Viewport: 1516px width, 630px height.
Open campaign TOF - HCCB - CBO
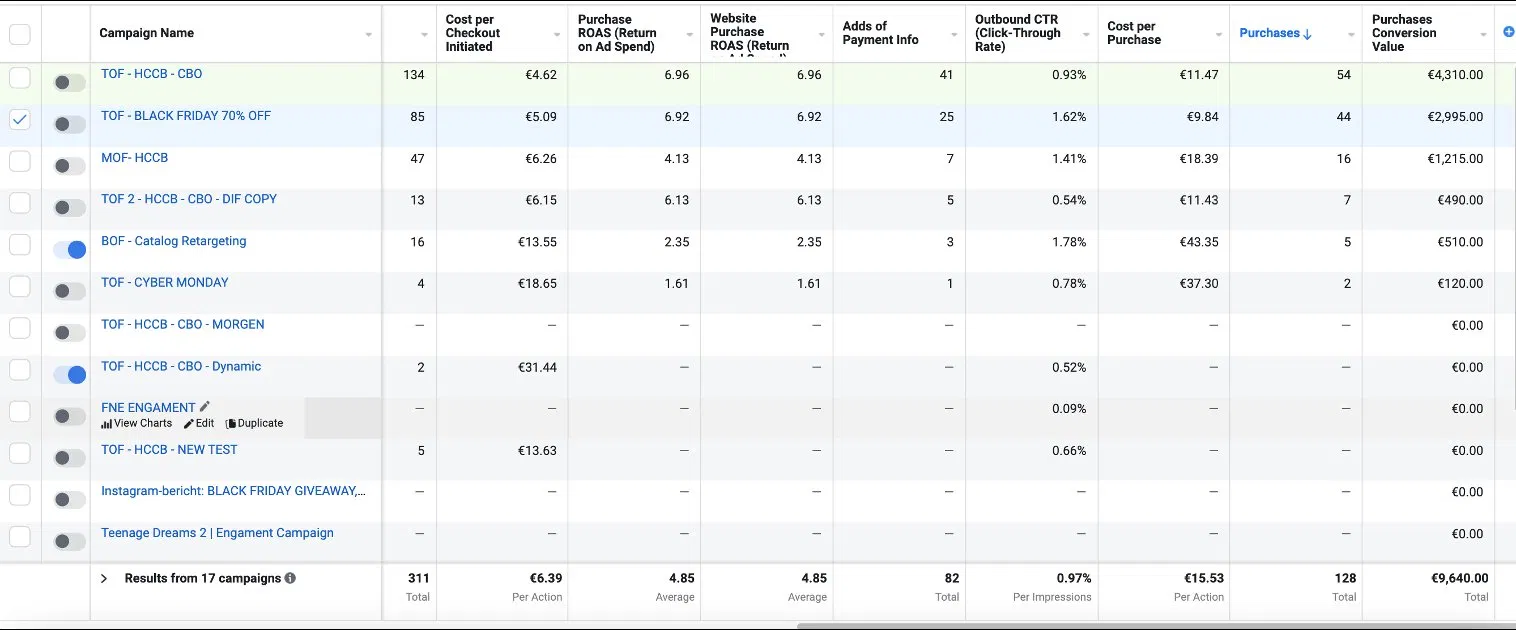click(151, 74)
